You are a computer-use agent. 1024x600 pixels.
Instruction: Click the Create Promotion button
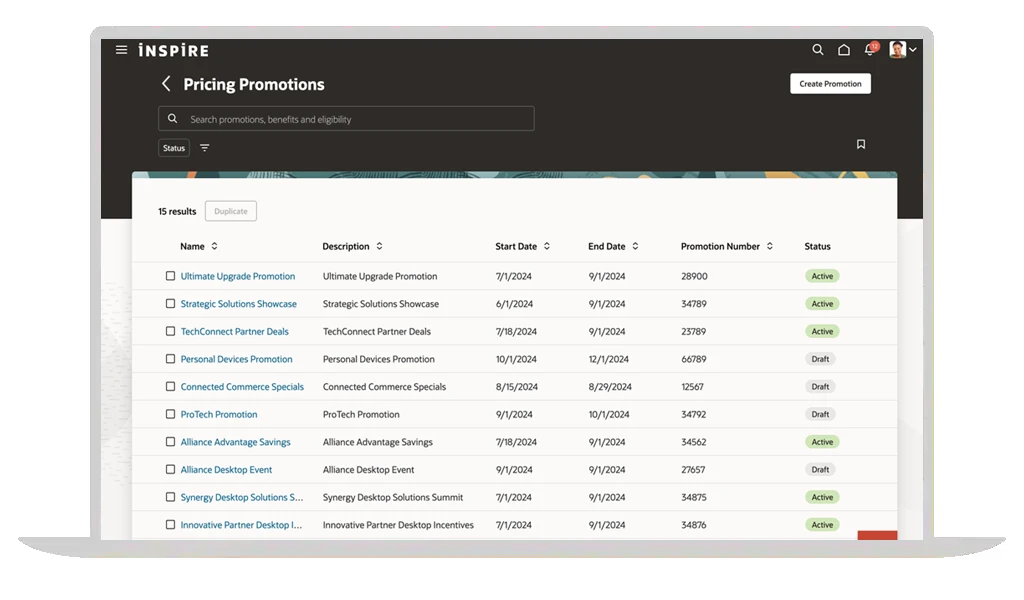pos(830,84)
